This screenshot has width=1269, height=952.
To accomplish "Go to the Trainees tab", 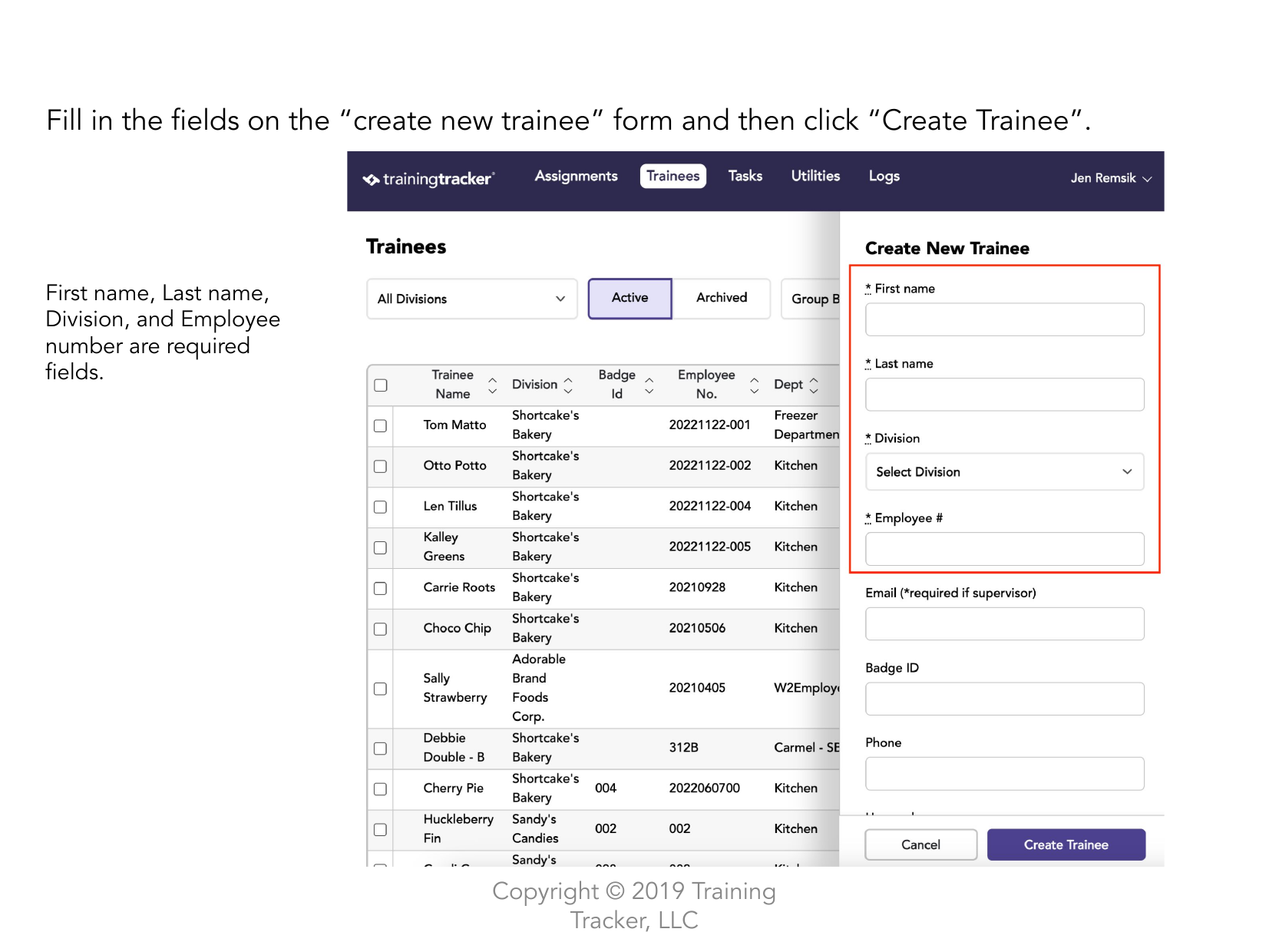I will tap(673, 176).
